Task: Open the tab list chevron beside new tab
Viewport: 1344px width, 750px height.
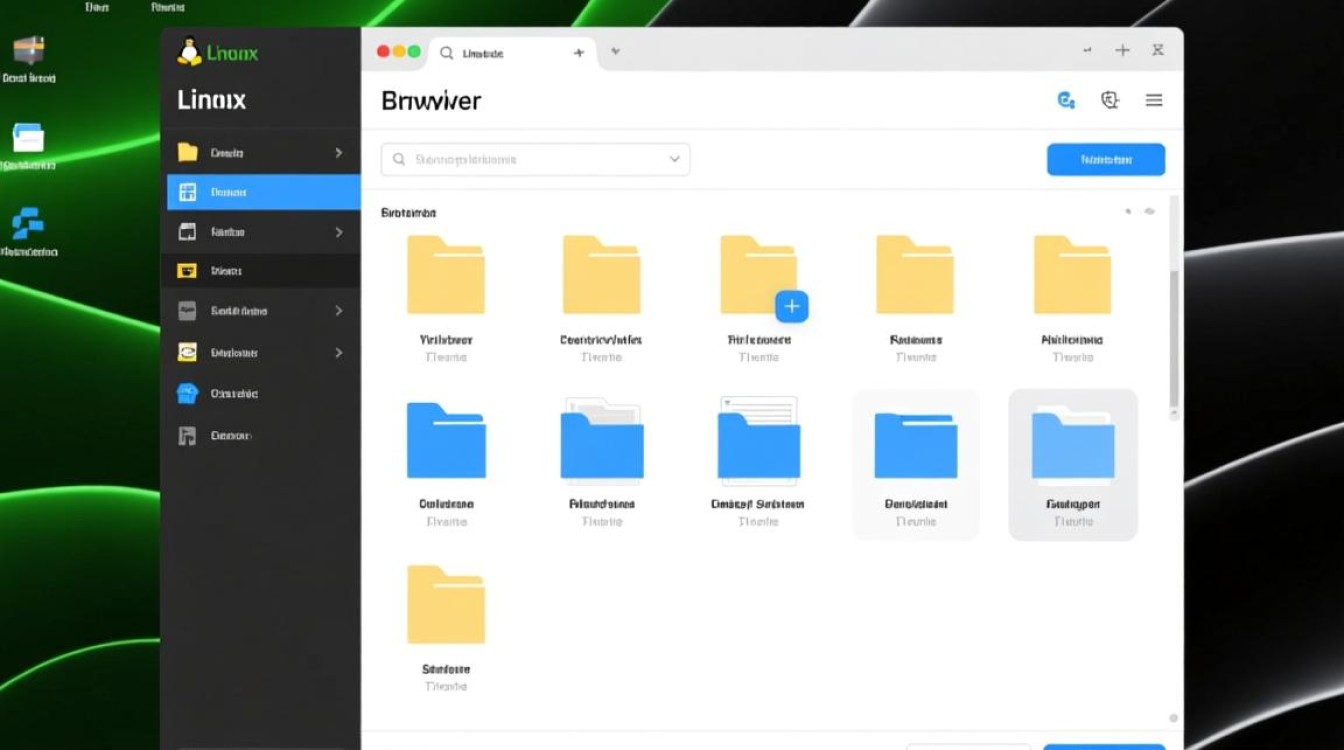Action: pyautogui.click(x=615, y=52)
